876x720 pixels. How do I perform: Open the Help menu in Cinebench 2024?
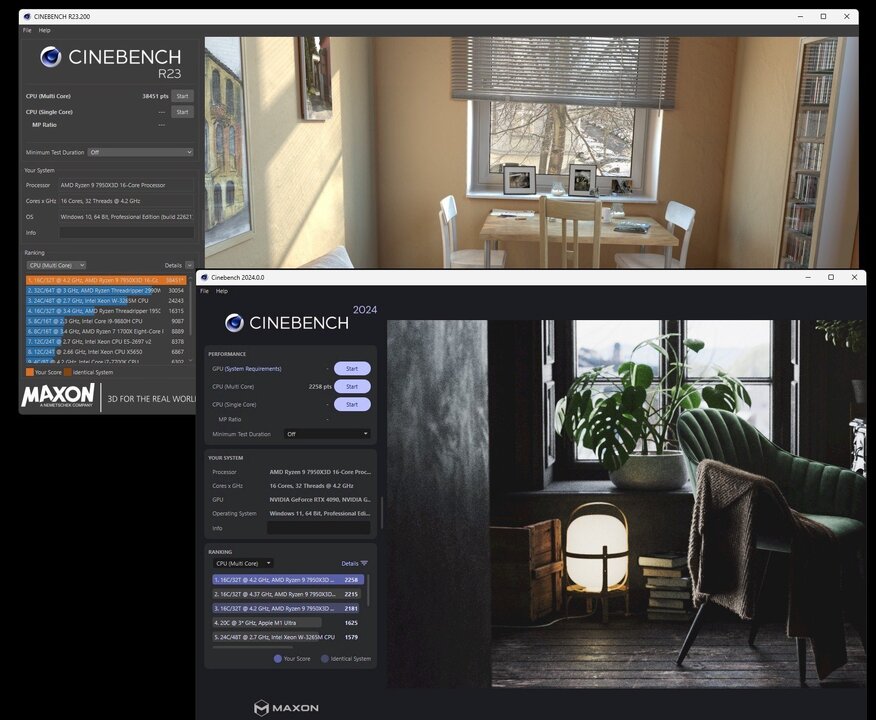(222, 291)
